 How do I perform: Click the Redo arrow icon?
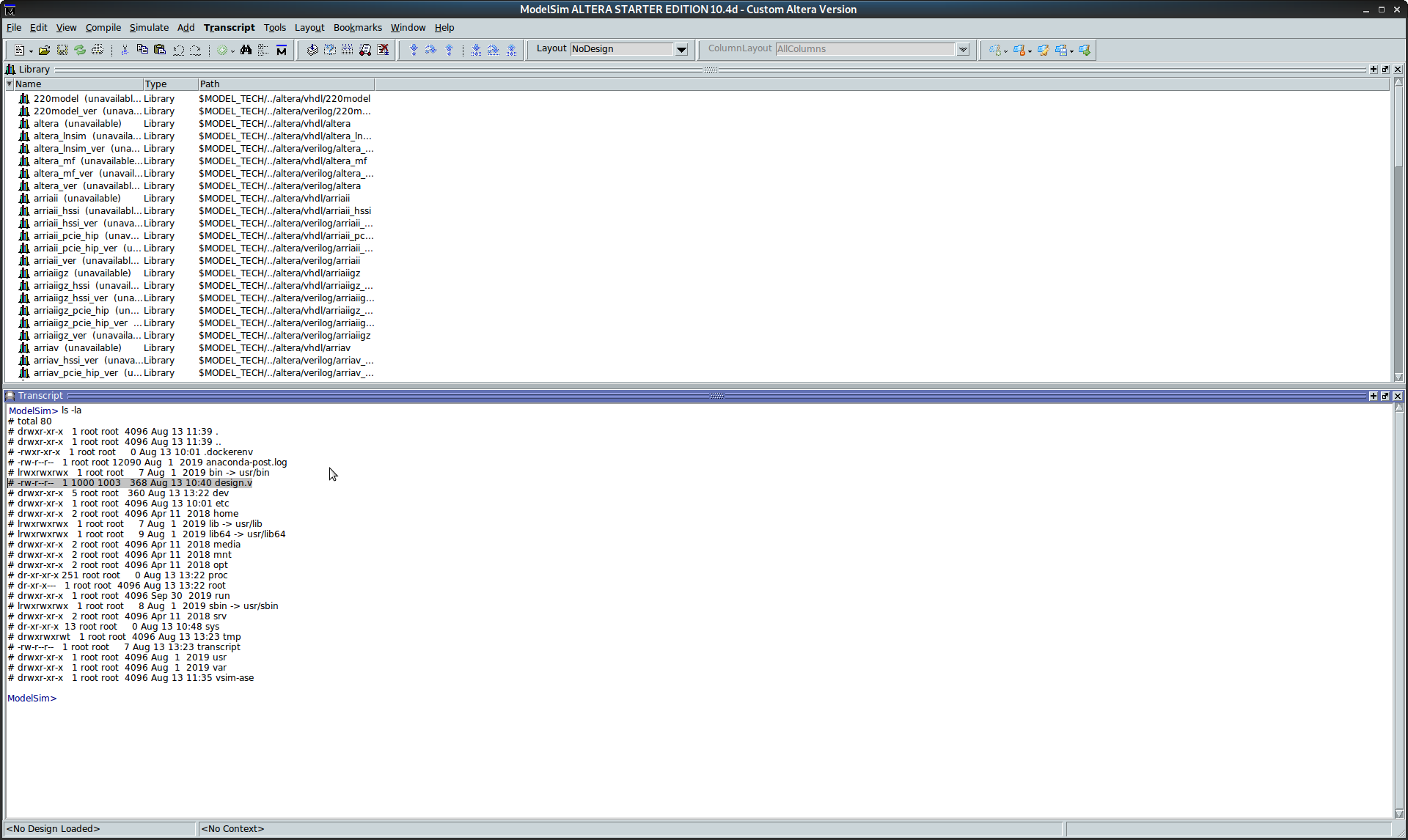[195, 50]
